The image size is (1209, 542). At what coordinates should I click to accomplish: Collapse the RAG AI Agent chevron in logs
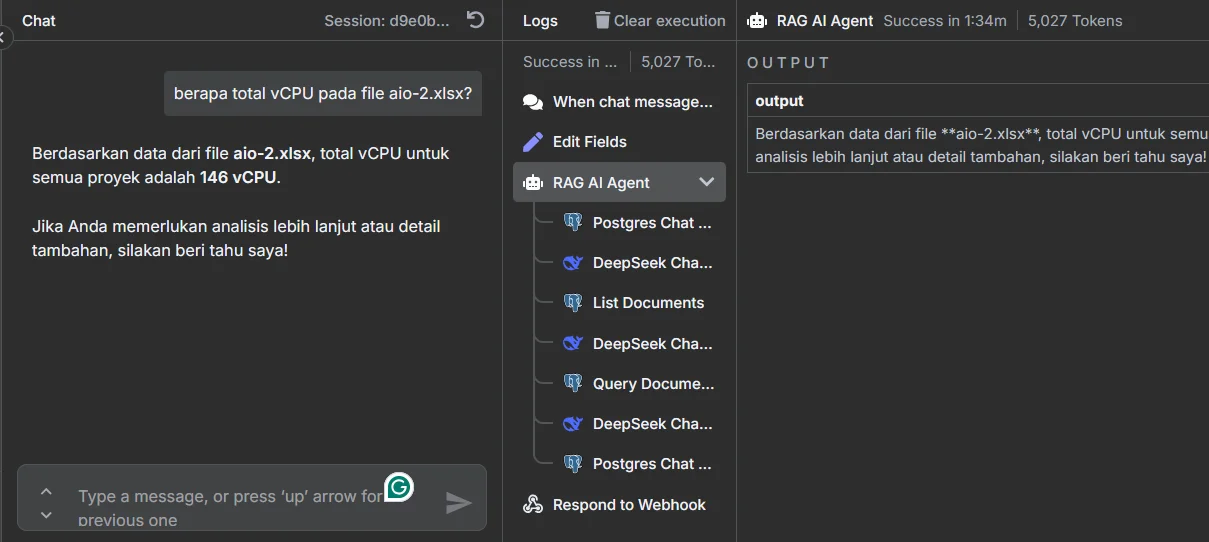(x=706, y=182)
